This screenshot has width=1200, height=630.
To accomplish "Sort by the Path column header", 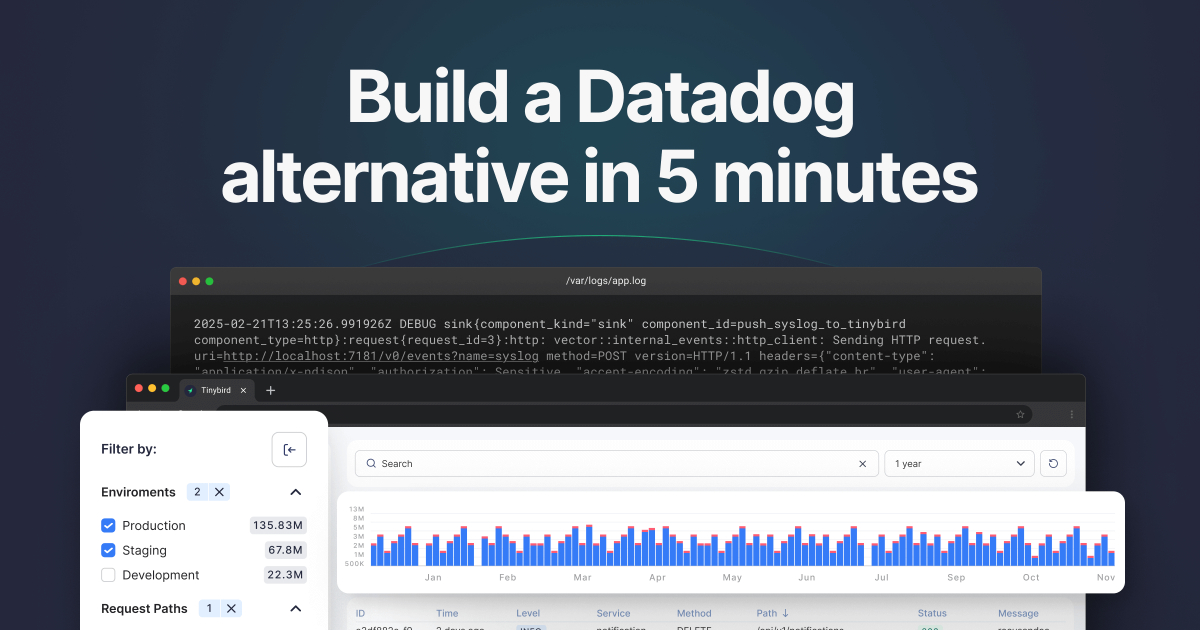I will (x=772, y=613).
